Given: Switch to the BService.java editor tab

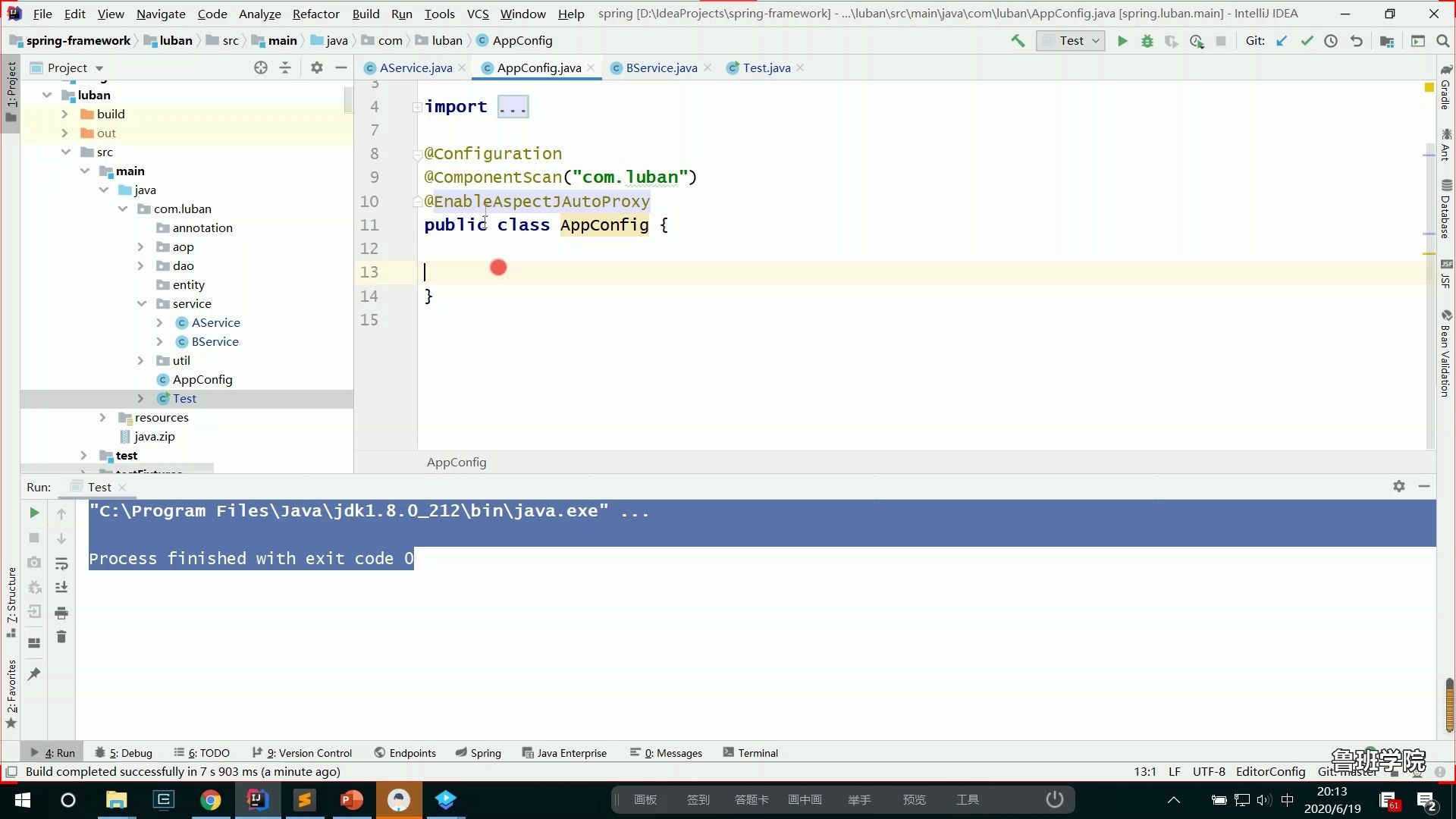Looking at the screenshot, I should point(661,67).
